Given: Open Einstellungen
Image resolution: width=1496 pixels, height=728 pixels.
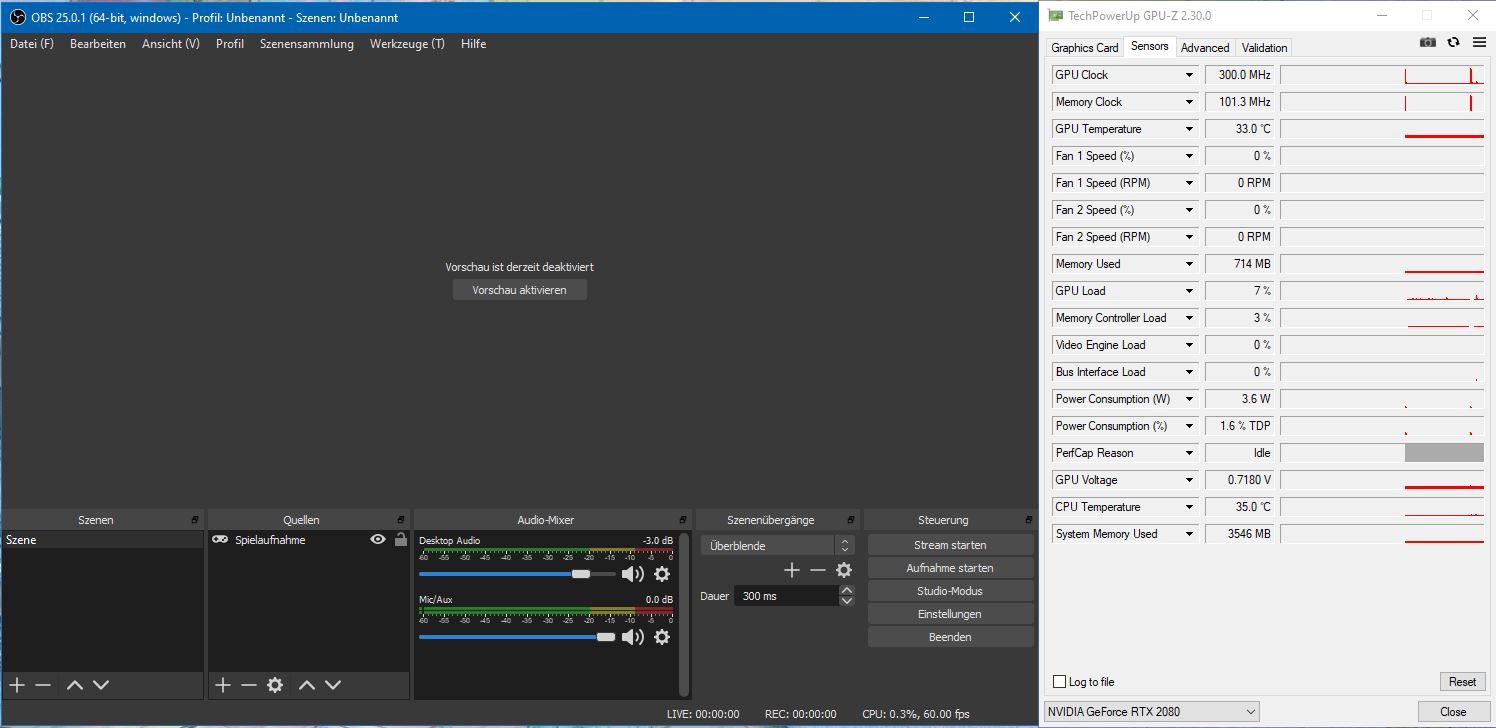Looking at the screenshot, I should pyautogui.click(x=950, y=614).
